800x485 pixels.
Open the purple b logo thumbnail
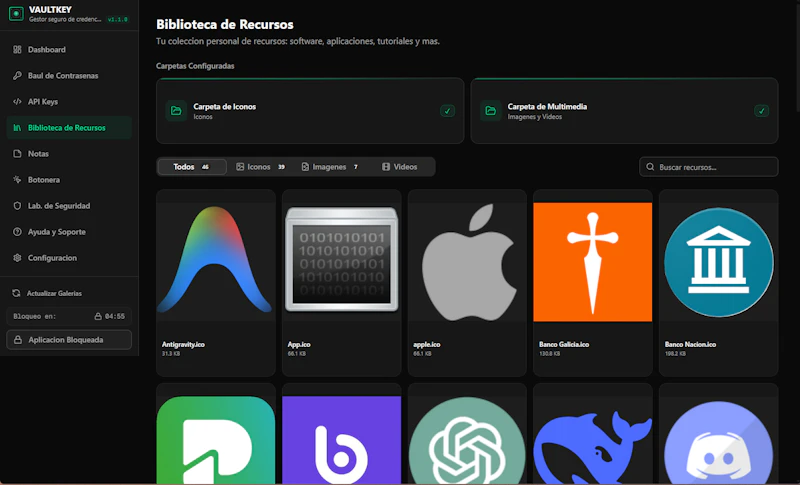[x=341, y=440]
